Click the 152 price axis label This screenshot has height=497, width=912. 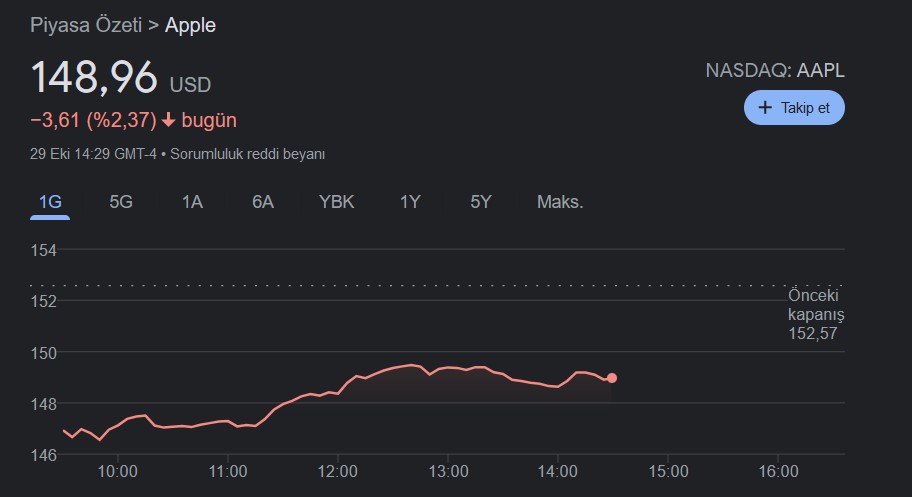click(x=44, y=301)
